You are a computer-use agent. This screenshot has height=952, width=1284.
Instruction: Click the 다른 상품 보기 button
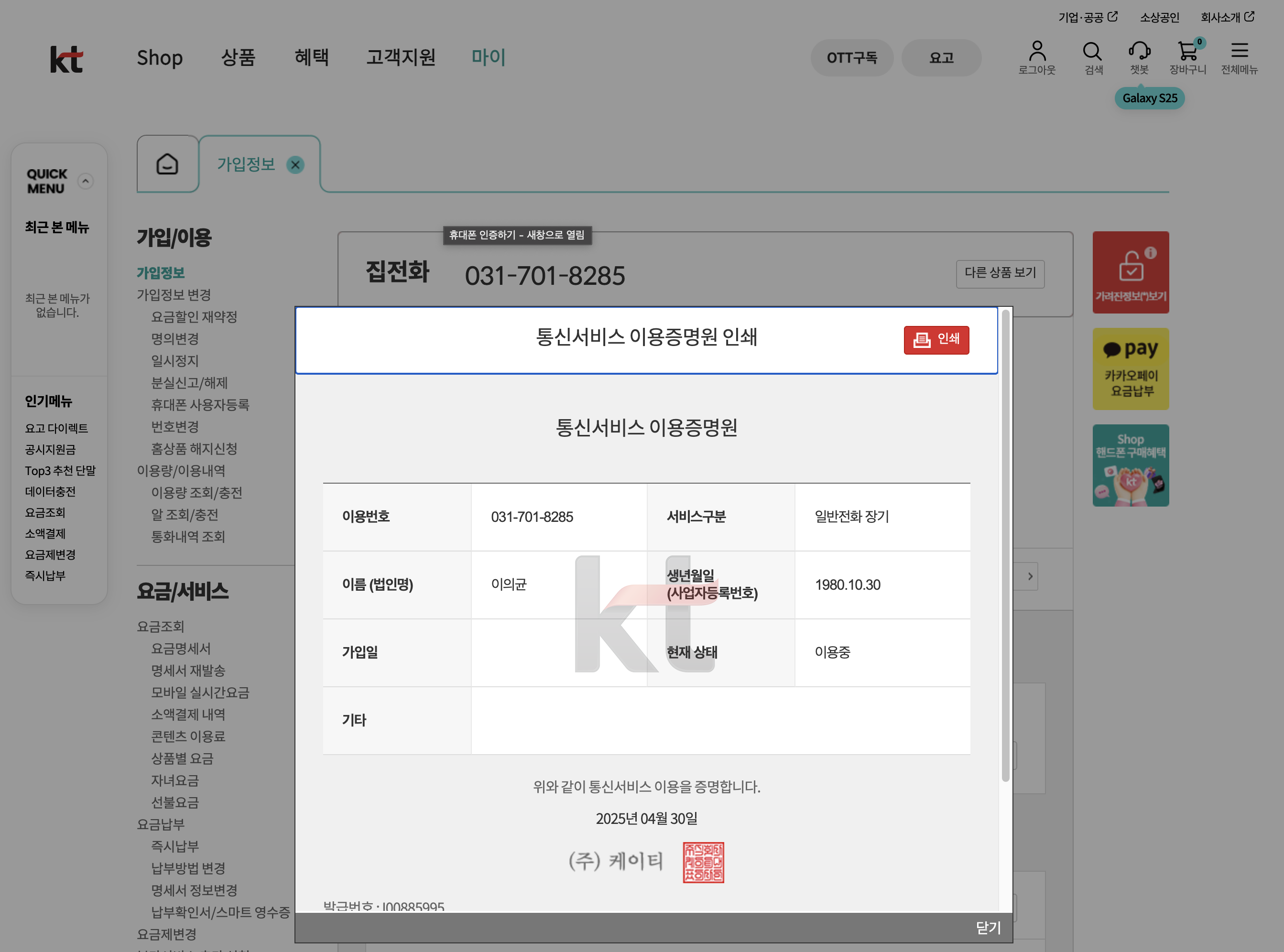click(1000, 273)
